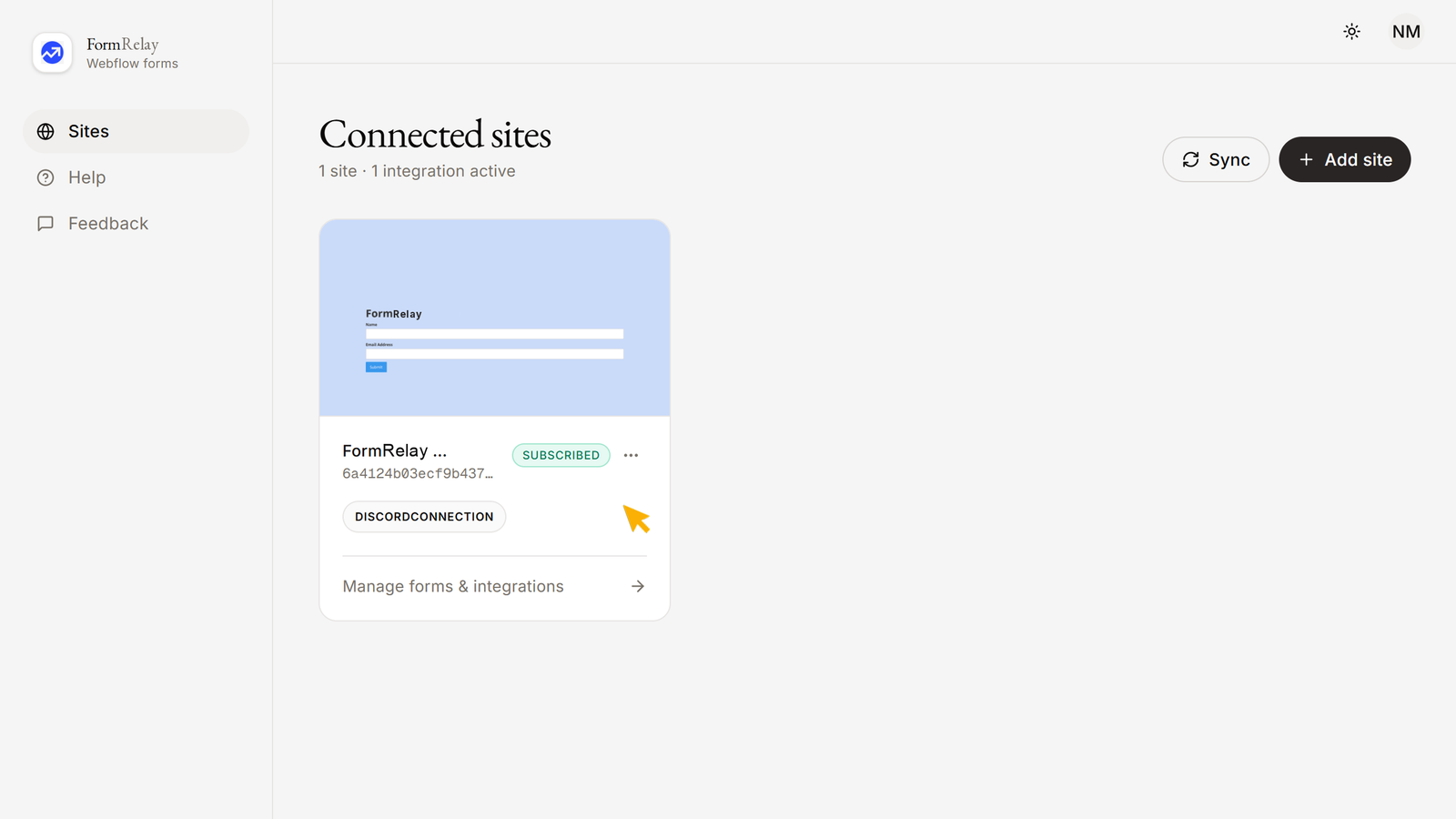Click the Add site button
The width and height of the screenshot is (1456, 819).
click(1344, 159)
